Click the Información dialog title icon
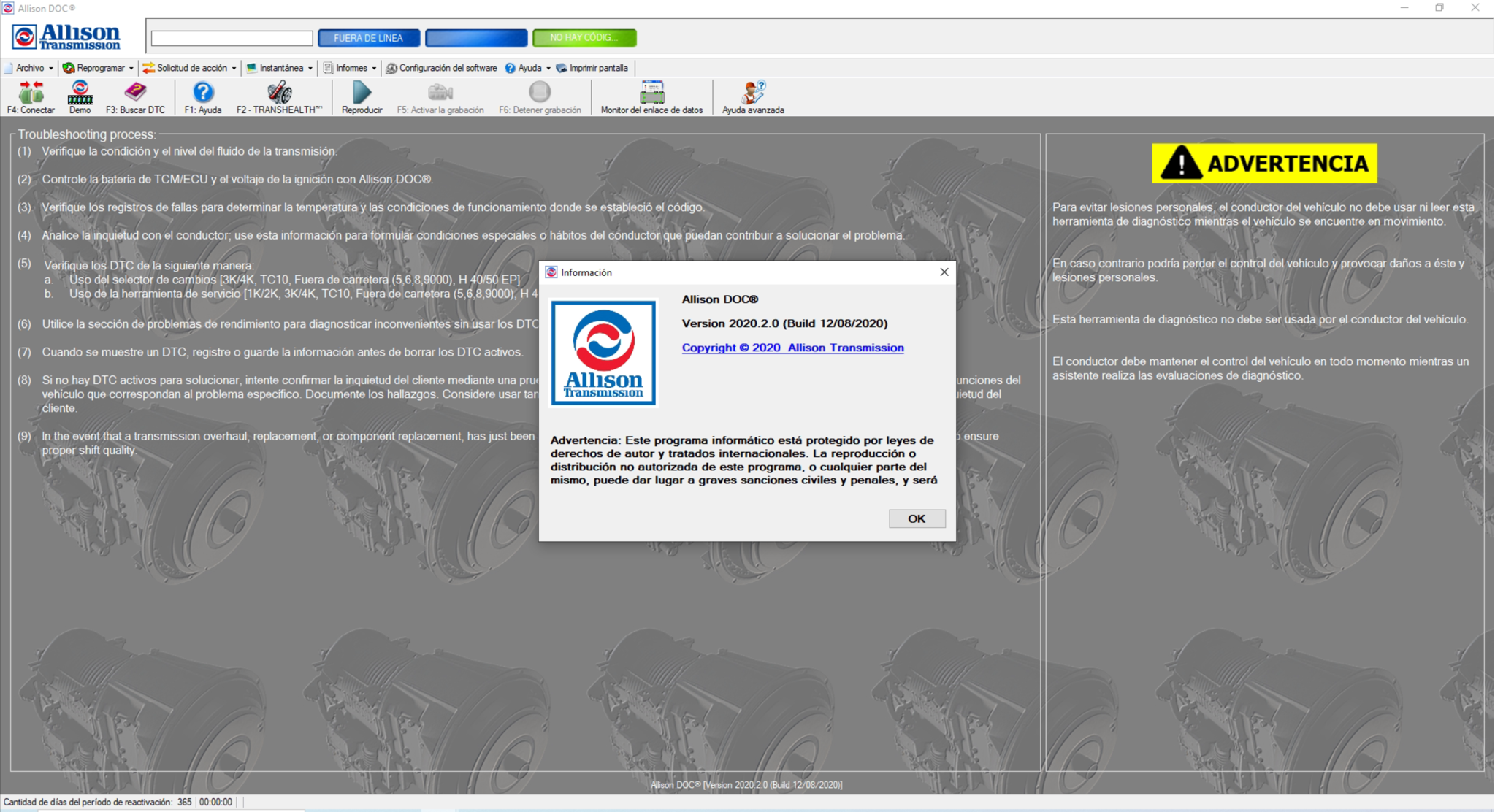 (x=551, y=272)
